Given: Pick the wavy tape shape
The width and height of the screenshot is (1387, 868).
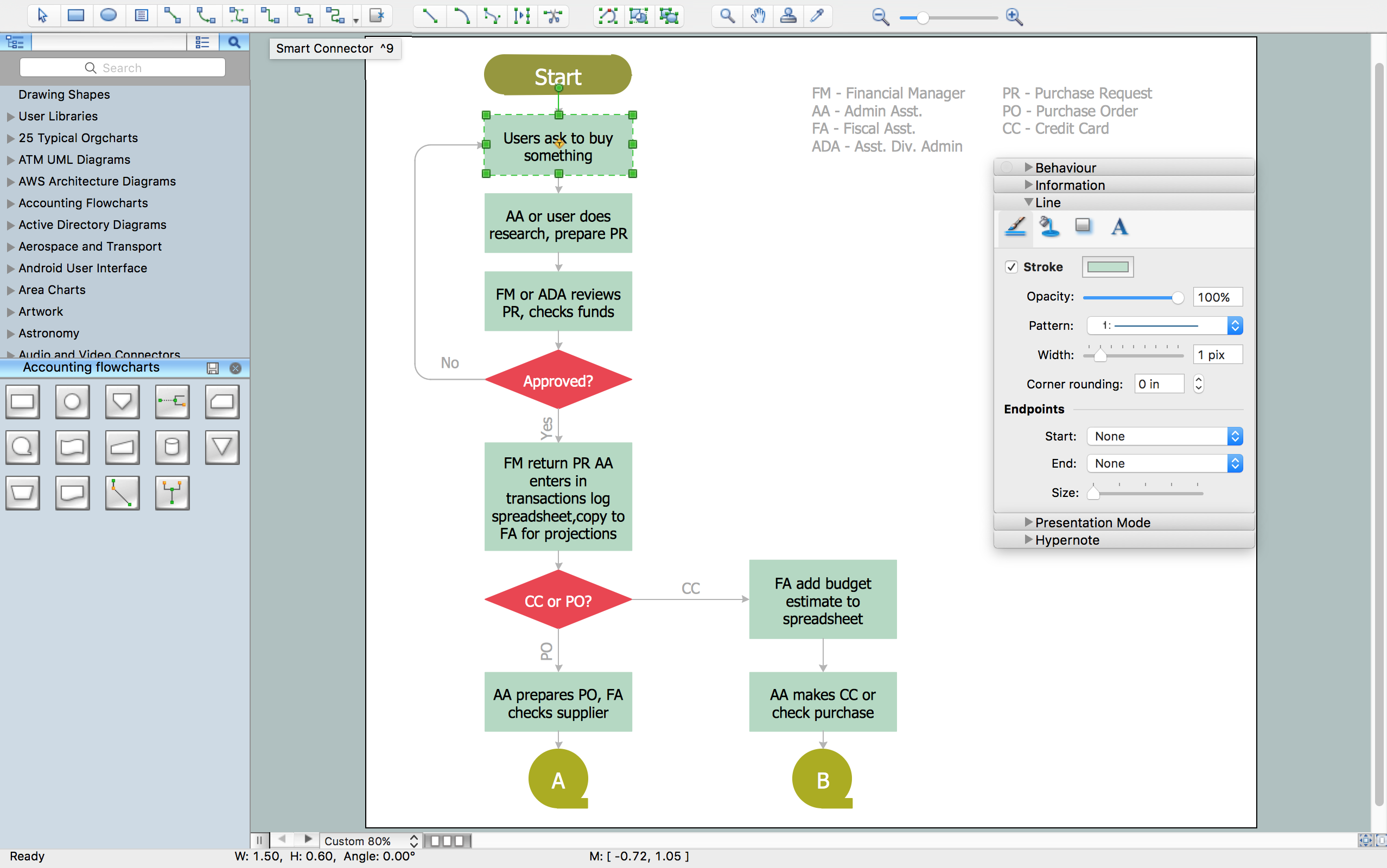Looking at the screenshot, I should (x=72, y=447).
